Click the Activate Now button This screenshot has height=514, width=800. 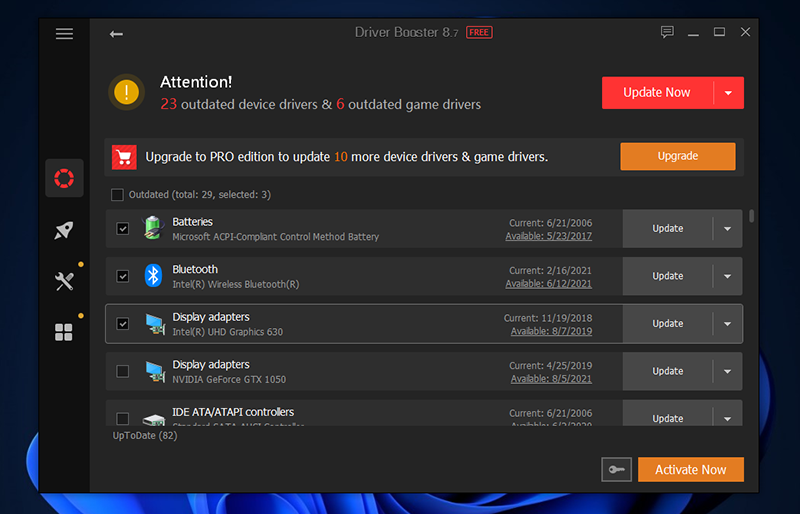(690, 470)
